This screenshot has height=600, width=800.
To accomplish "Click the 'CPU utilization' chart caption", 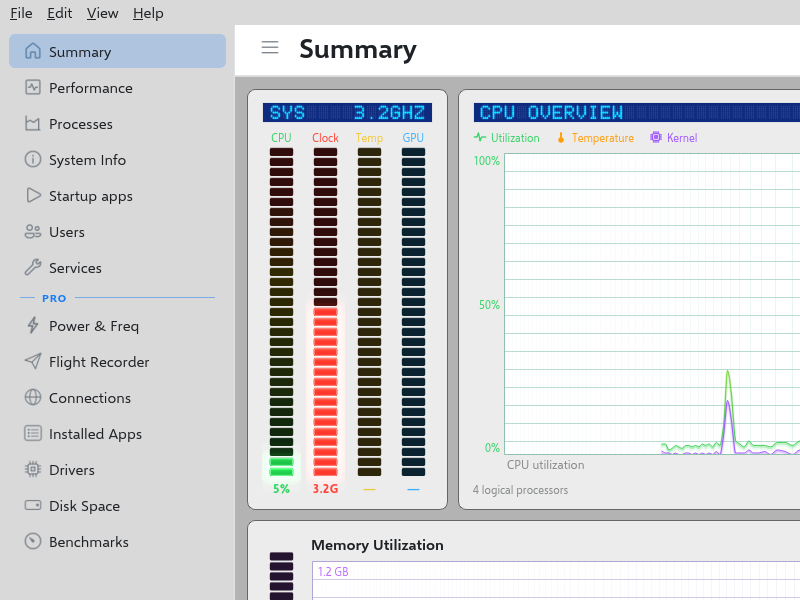I will click(x=545, y=465).
